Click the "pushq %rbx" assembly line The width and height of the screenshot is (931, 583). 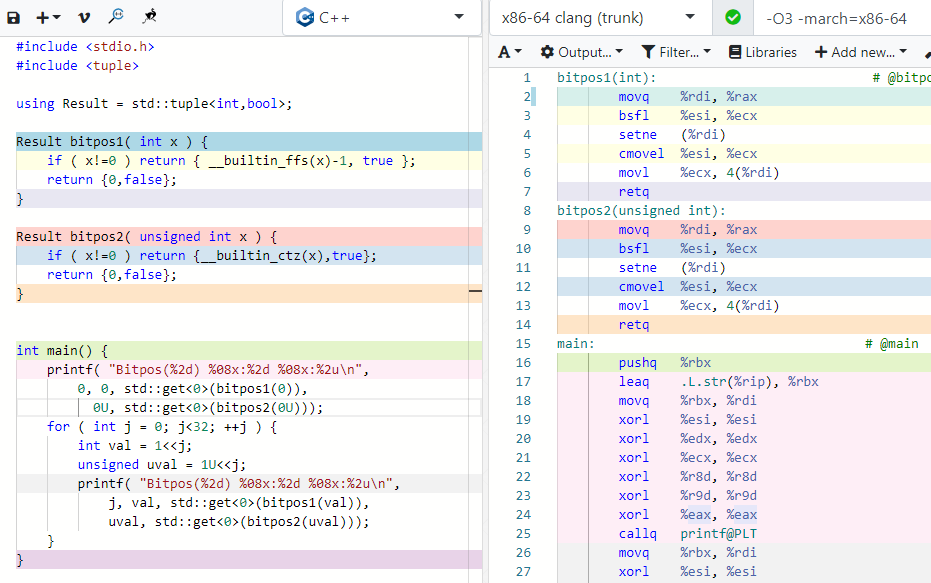pyautogui.click(x=664, y=363)
